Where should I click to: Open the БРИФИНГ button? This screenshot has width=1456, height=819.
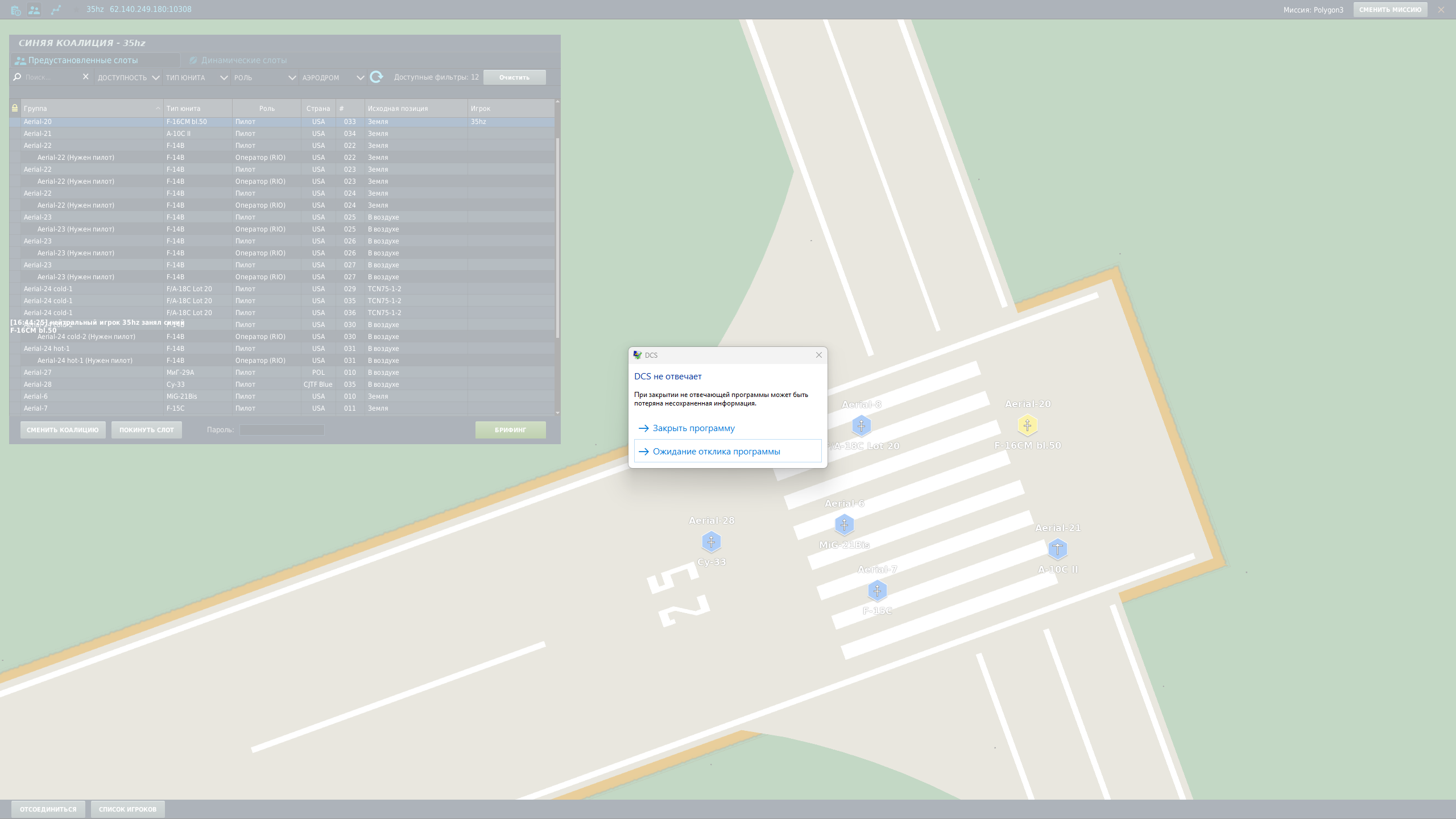coord(510,430)
